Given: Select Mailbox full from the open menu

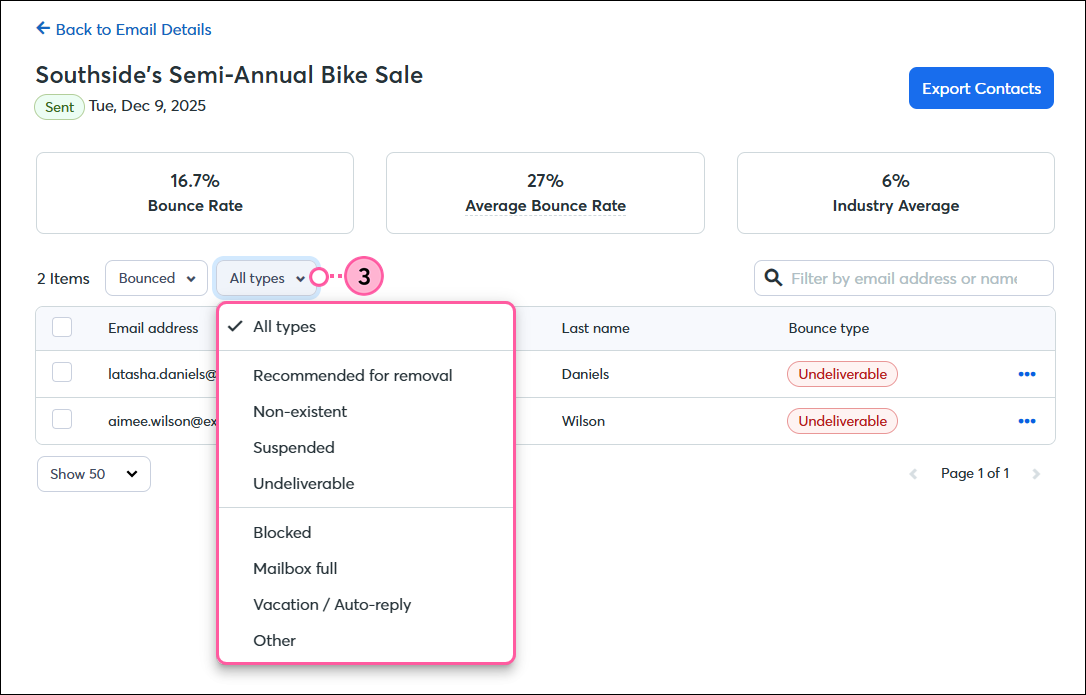Looking at the screenshot, I should [294, 567].
